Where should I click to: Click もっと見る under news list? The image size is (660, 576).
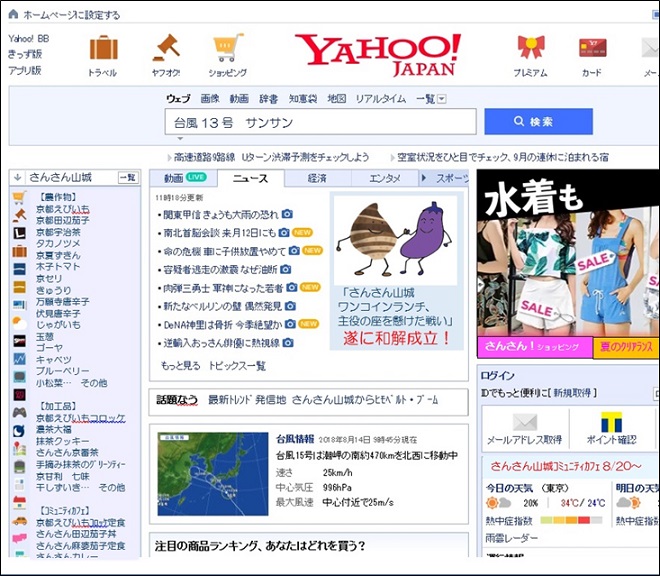click(x=180, y=365)
